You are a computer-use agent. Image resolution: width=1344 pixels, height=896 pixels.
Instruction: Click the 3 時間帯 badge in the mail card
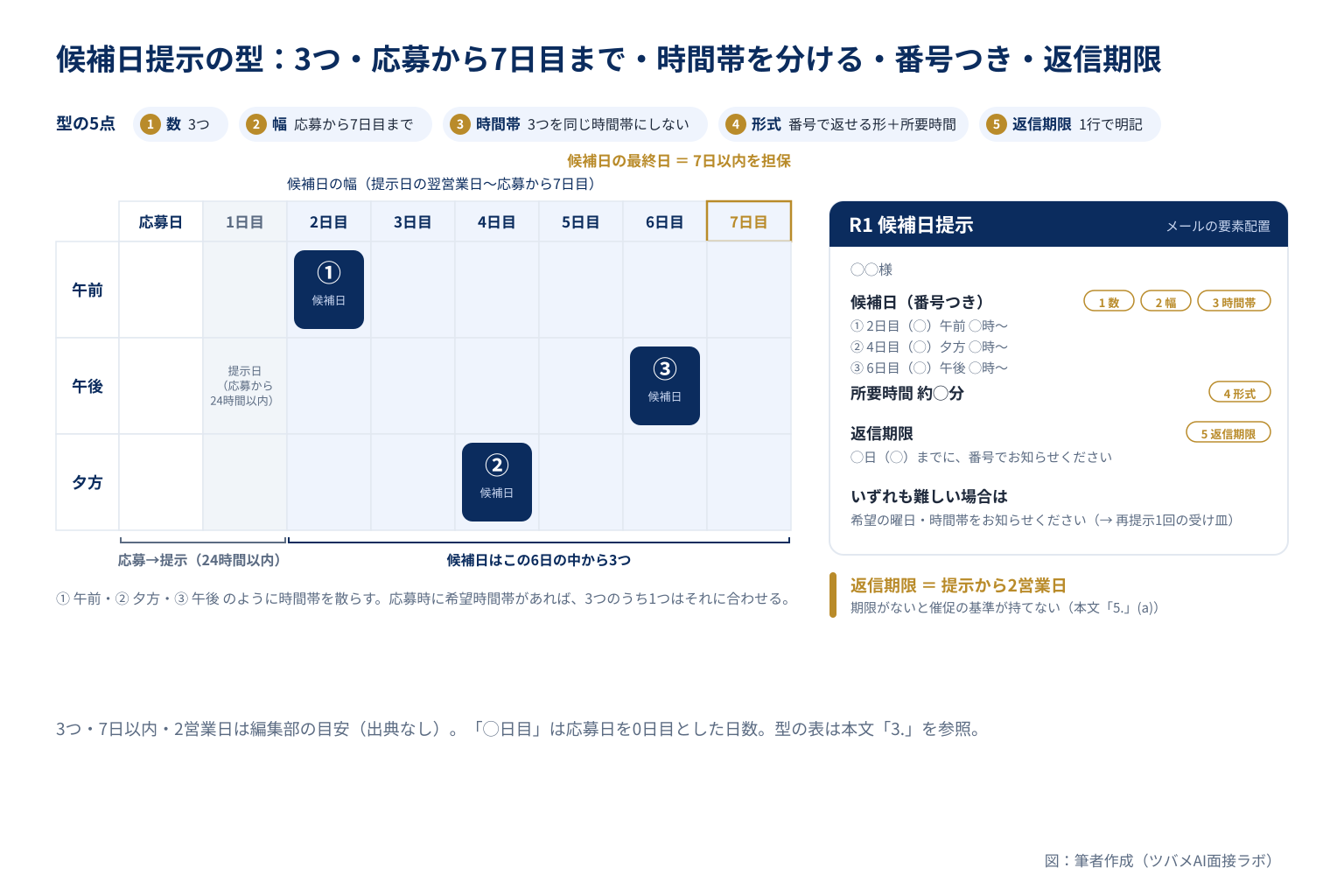click(x=1234, y=301)
